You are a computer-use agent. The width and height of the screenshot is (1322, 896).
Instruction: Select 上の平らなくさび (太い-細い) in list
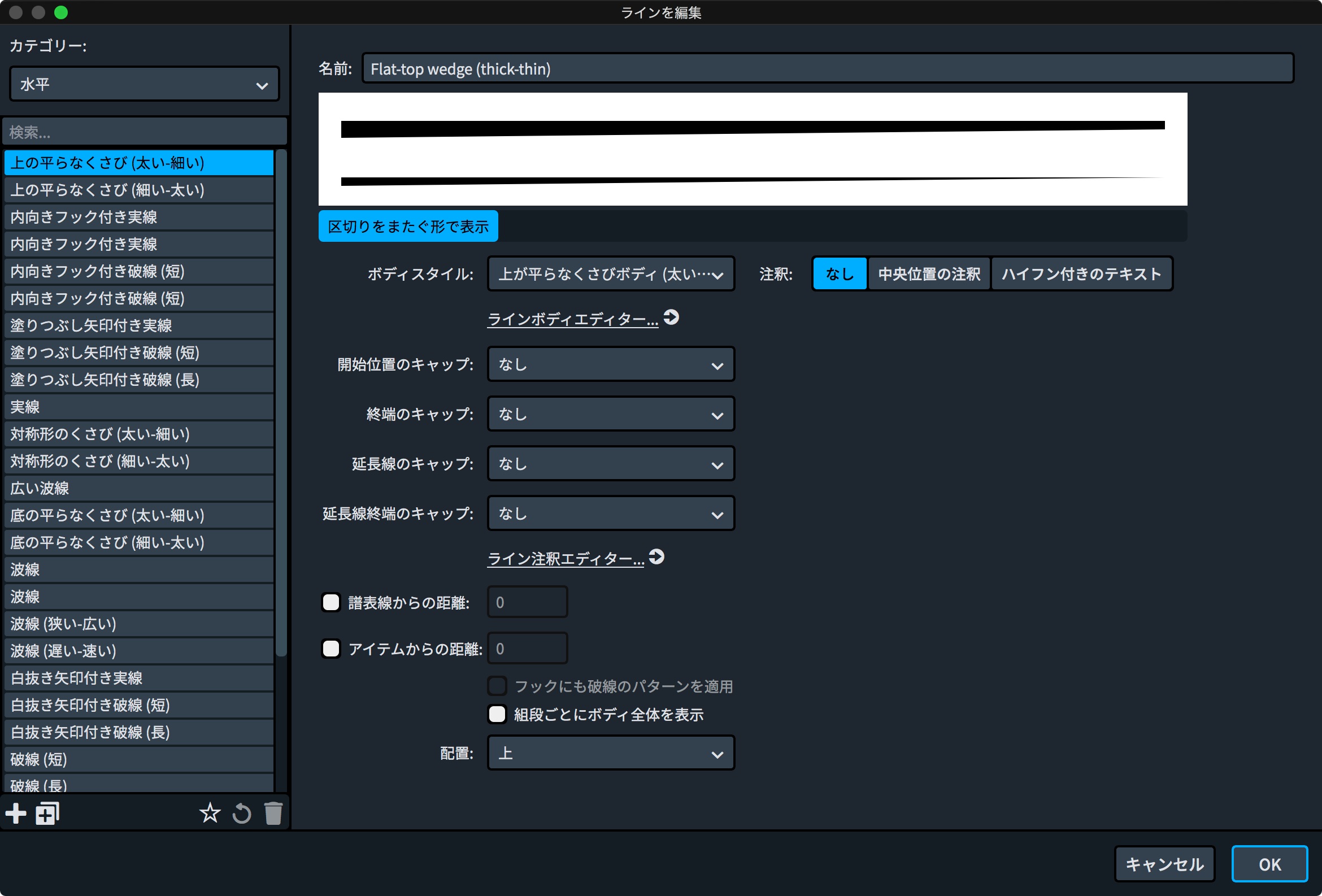[x=139, y=163]
